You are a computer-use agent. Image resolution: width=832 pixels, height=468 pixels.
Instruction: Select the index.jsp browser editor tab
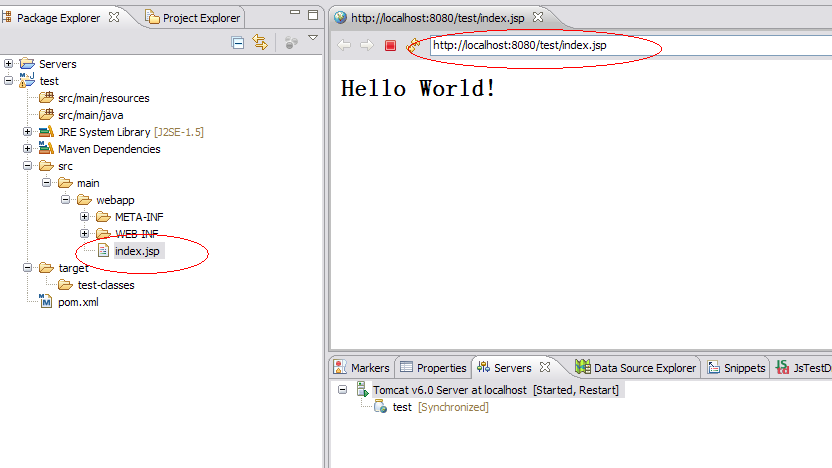[438, 18]
